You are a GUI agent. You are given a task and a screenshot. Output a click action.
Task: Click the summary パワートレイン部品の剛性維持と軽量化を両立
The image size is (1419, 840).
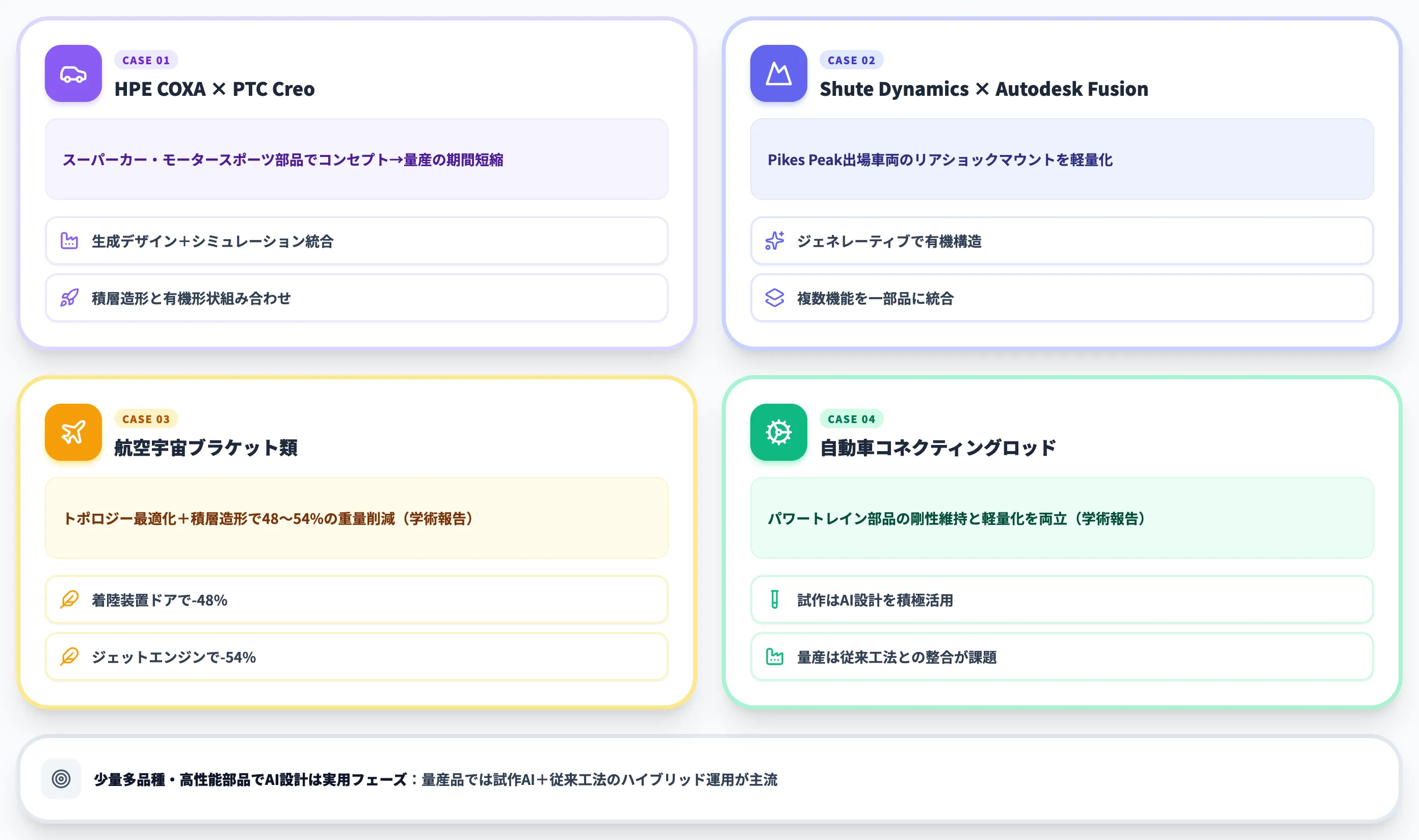[917, 518]
